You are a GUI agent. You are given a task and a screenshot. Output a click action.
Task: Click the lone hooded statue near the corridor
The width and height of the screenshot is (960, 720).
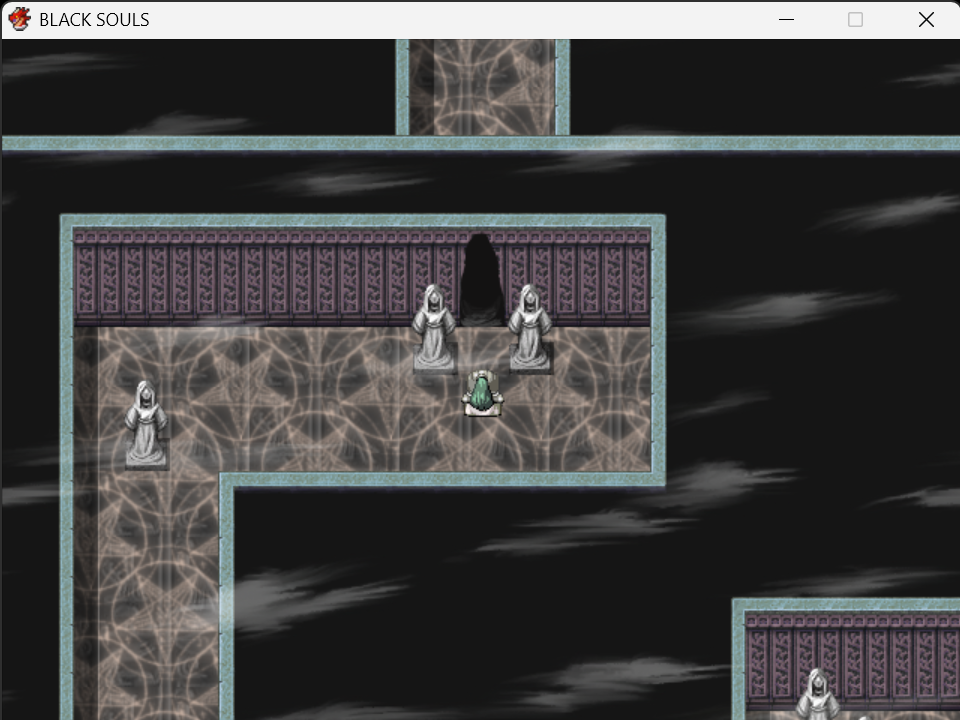click(146, 425)
